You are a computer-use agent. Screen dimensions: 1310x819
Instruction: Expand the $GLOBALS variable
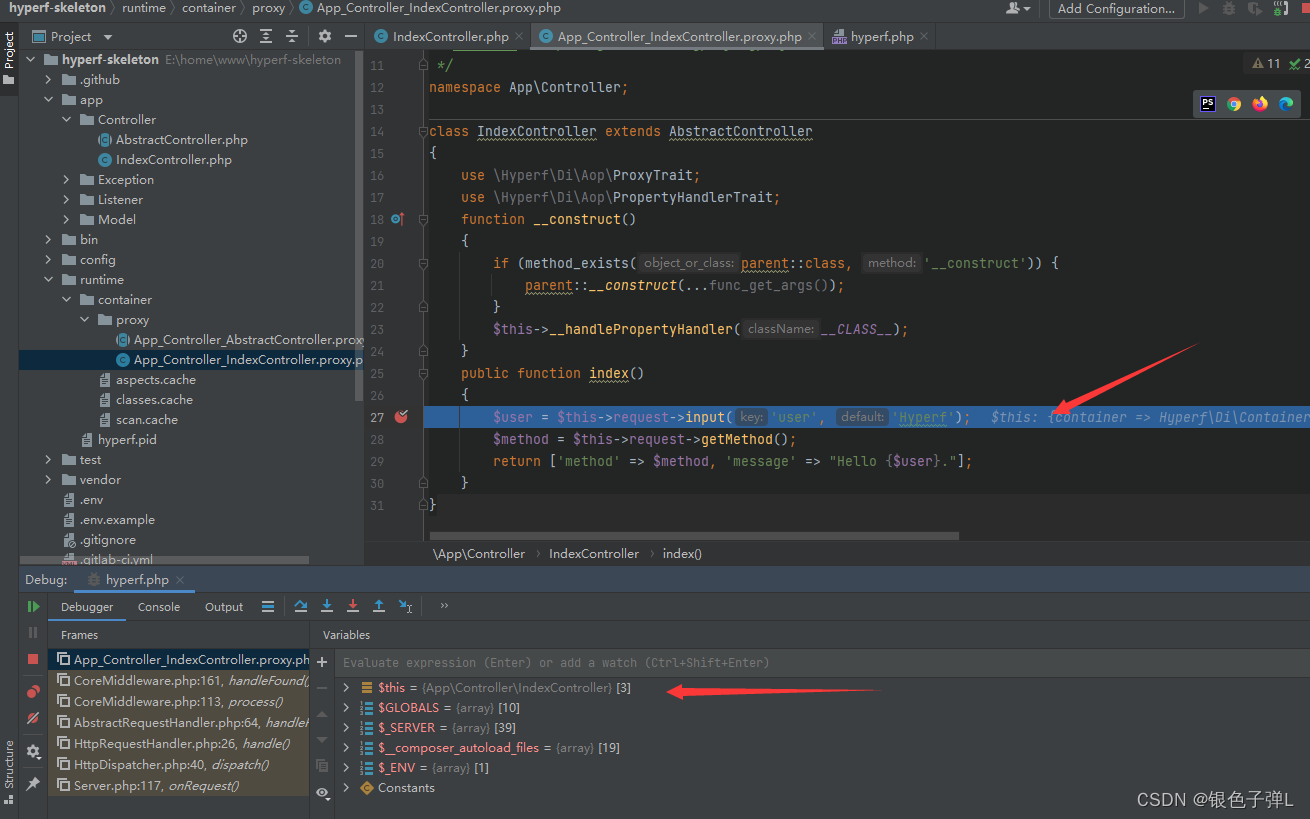[x=345, y=707]
